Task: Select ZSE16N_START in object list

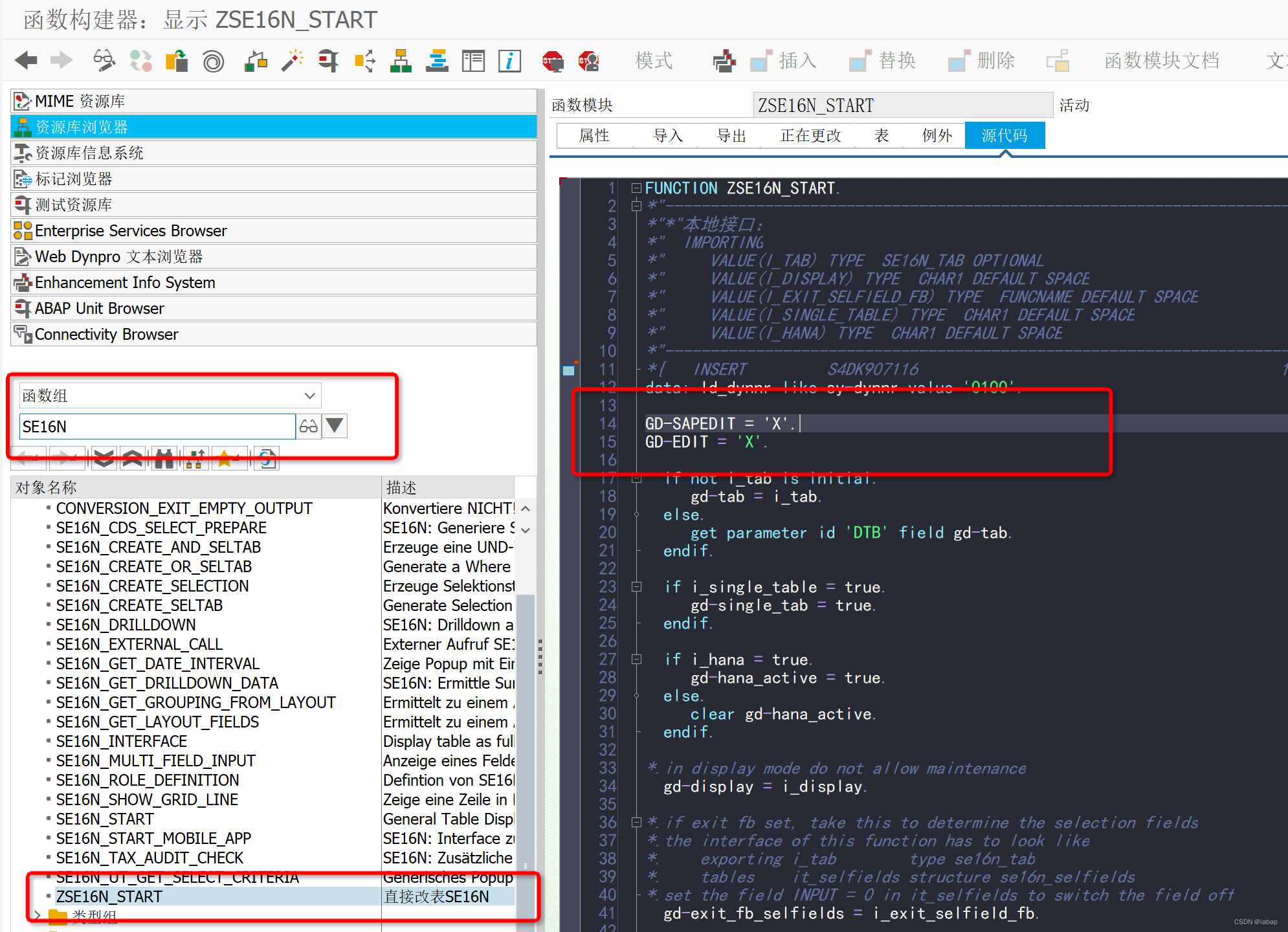Action: pyautogui.click(x=109, y=896)
